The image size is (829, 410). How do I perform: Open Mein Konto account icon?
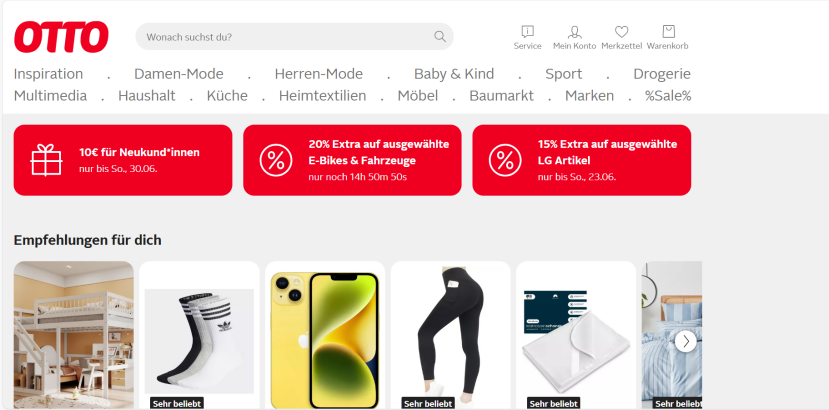[x=574, y=32]
